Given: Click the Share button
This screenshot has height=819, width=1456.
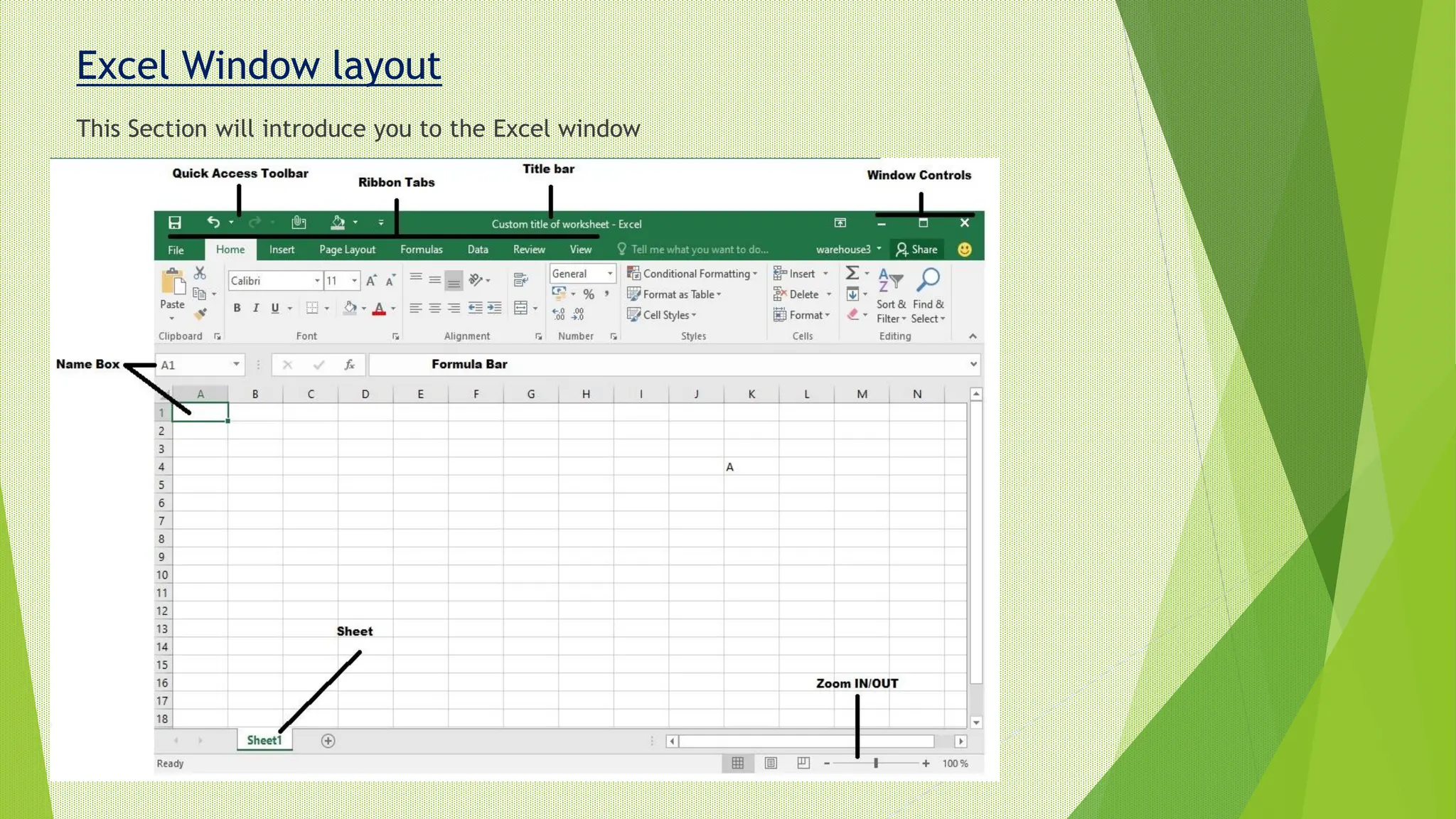Looking at the screenshot, I should [x=917, y=250].
